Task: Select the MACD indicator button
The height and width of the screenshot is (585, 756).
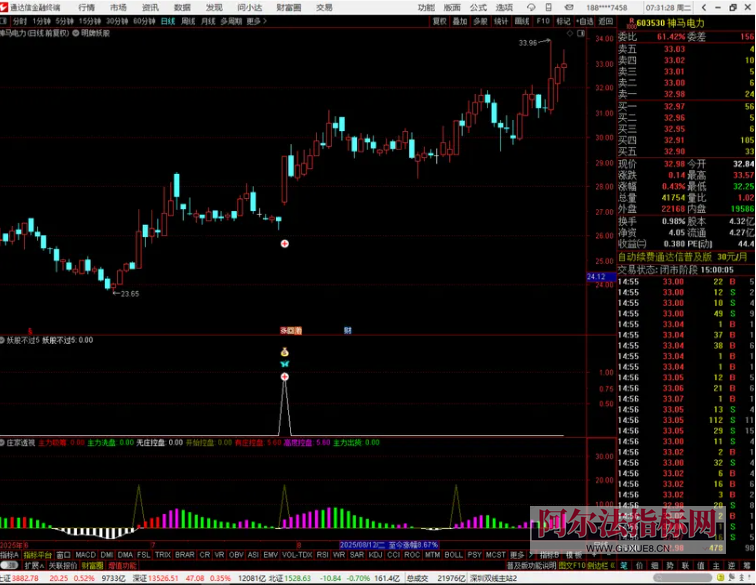Action: [85, 554]
